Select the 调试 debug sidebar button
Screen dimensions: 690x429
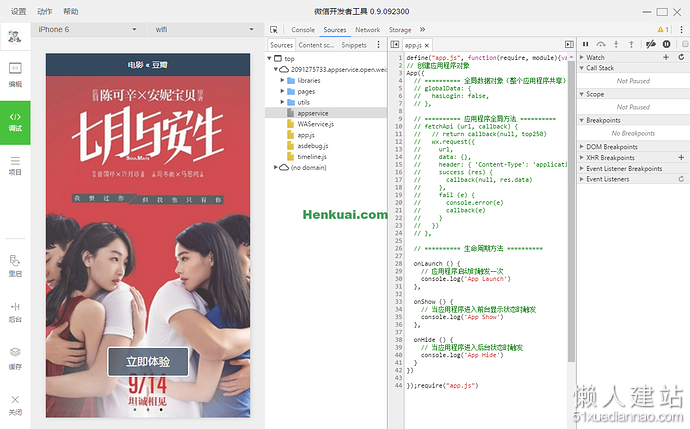click(x=15, y=122)
